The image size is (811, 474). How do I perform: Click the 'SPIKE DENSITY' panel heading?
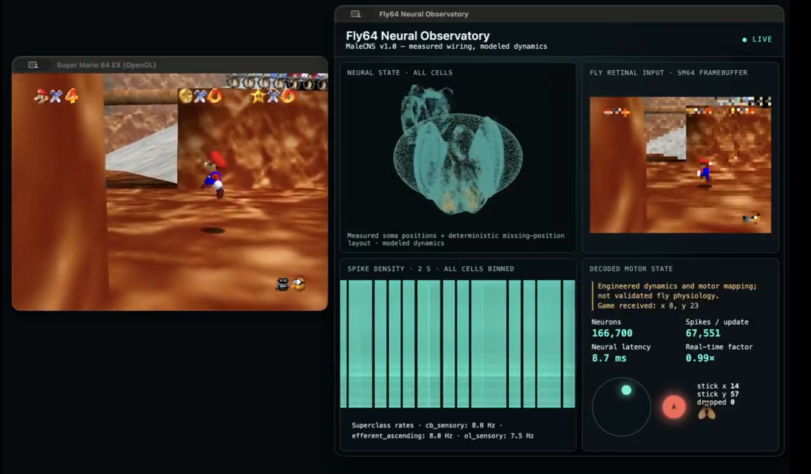click(430, 269)
